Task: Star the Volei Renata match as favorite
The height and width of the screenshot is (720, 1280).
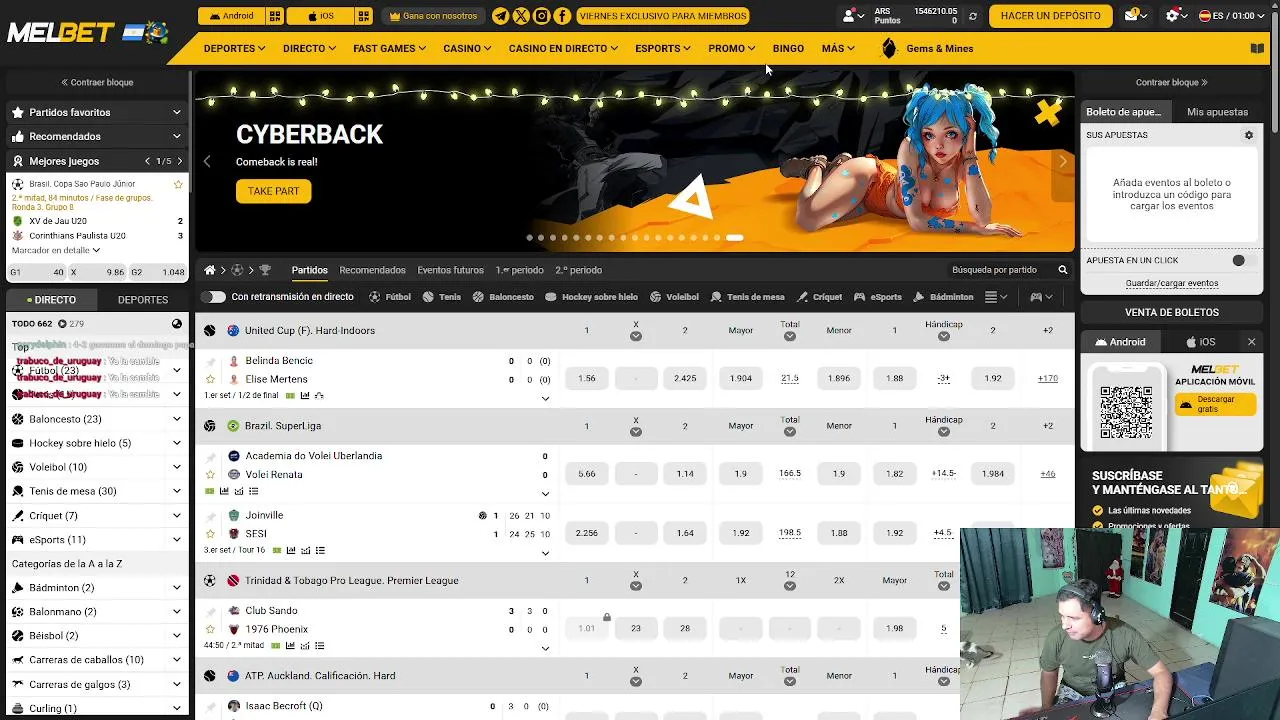Action: [x=210, y=474]
